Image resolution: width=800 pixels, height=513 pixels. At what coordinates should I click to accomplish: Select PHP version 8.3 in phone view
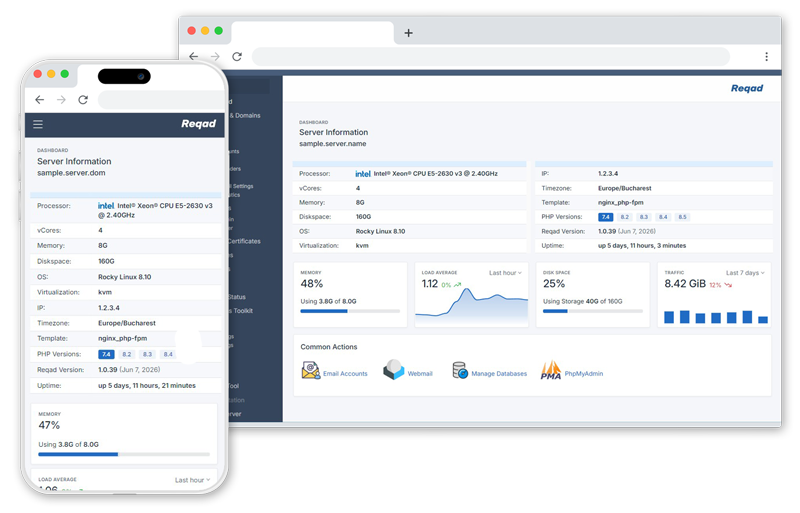[147, 354]
